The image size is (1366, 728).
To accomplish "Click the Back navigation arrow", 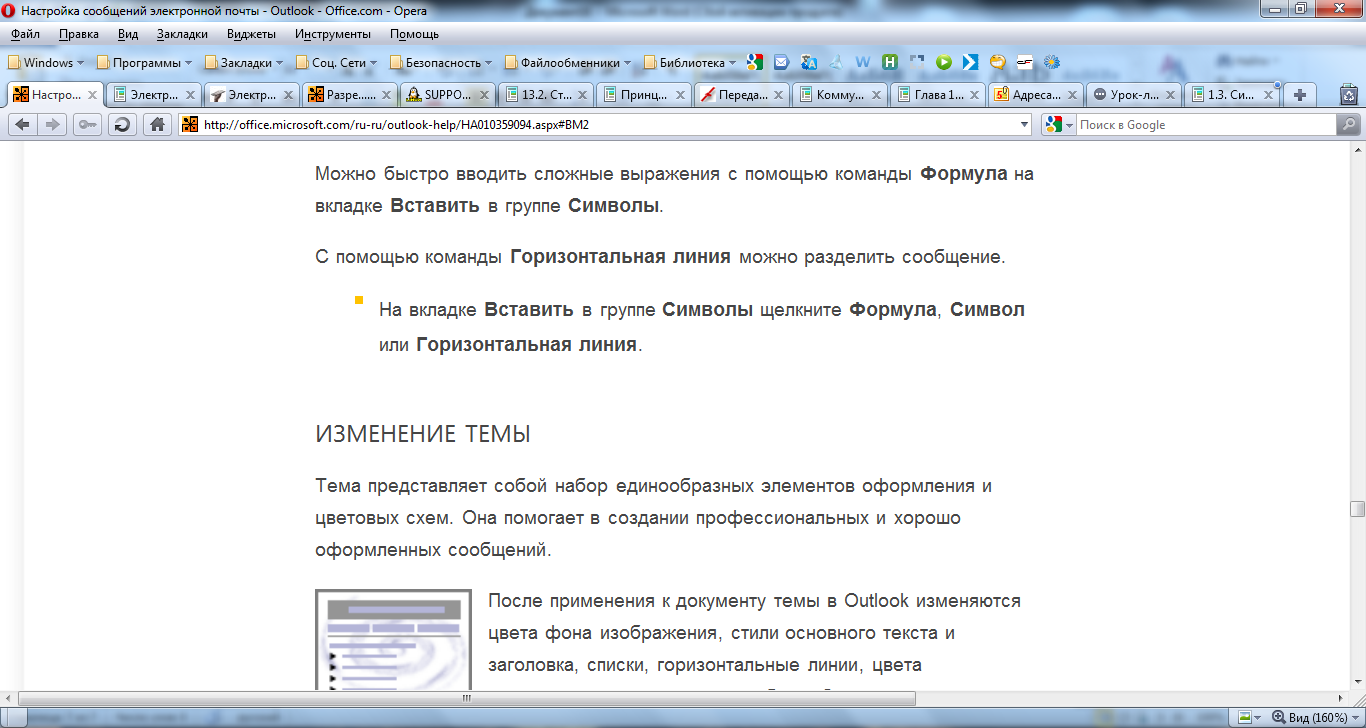I will point(22,125).
